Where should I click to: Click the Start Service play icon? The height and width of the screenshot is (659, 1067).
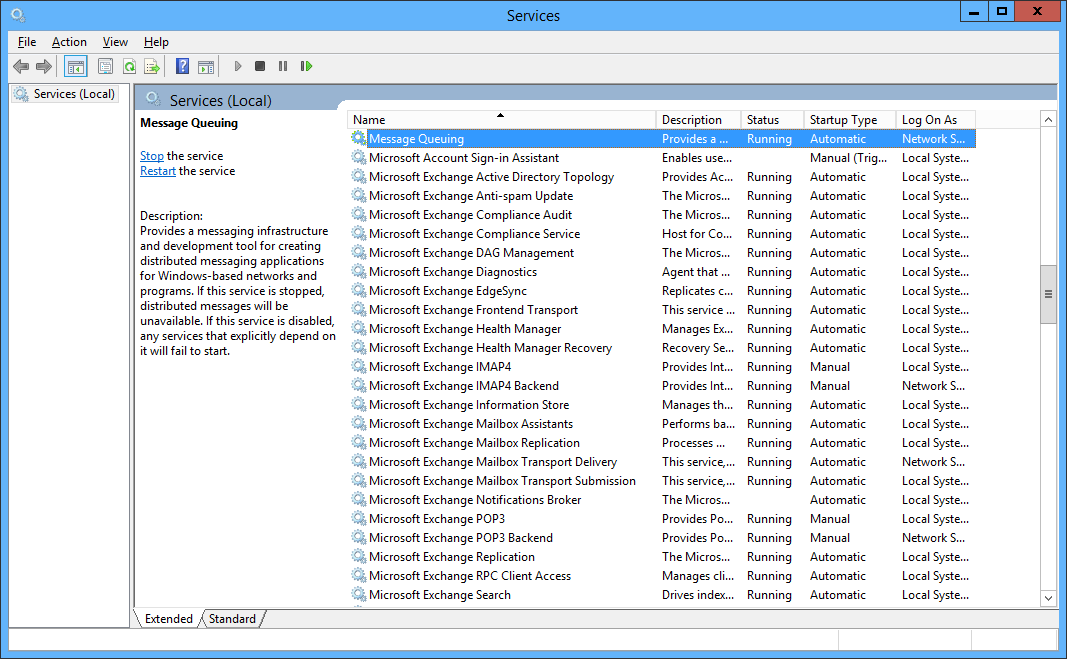tap(237, 66)
